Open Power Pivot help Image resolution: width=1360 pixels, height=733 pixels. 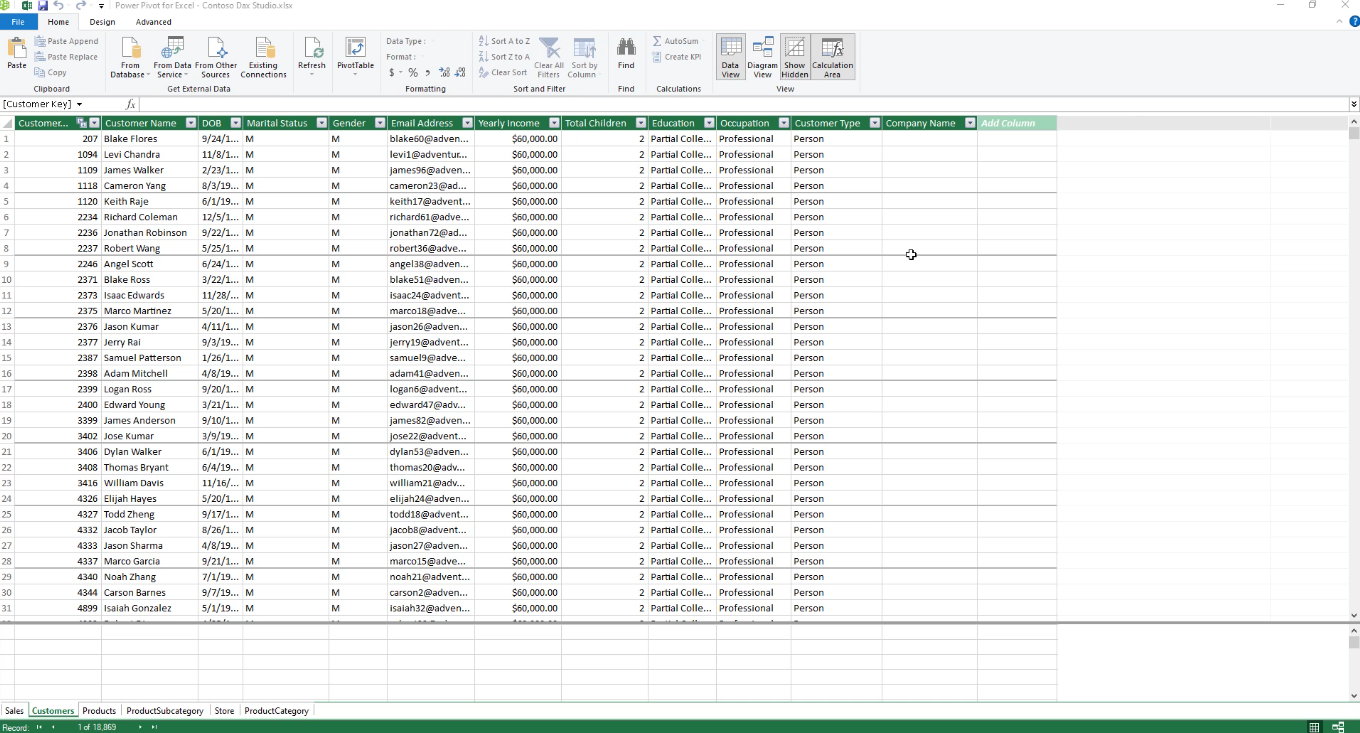point(1354,22)
